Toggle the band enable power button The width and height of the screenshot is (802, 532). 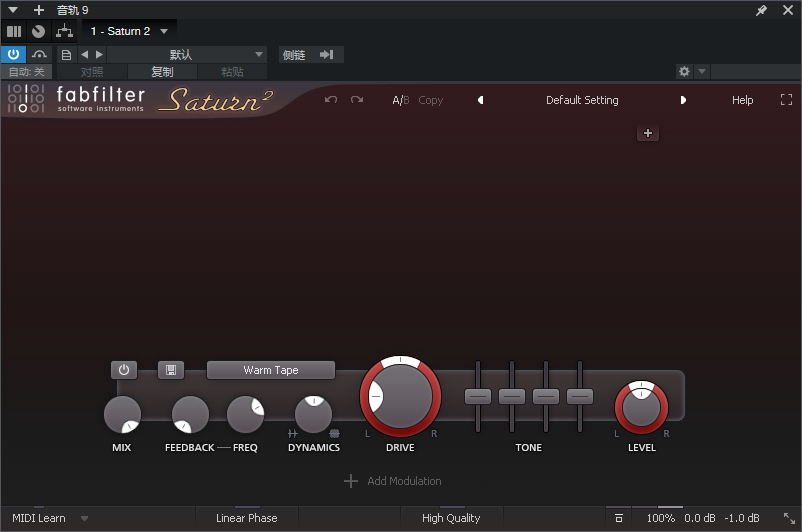(124, 370)
